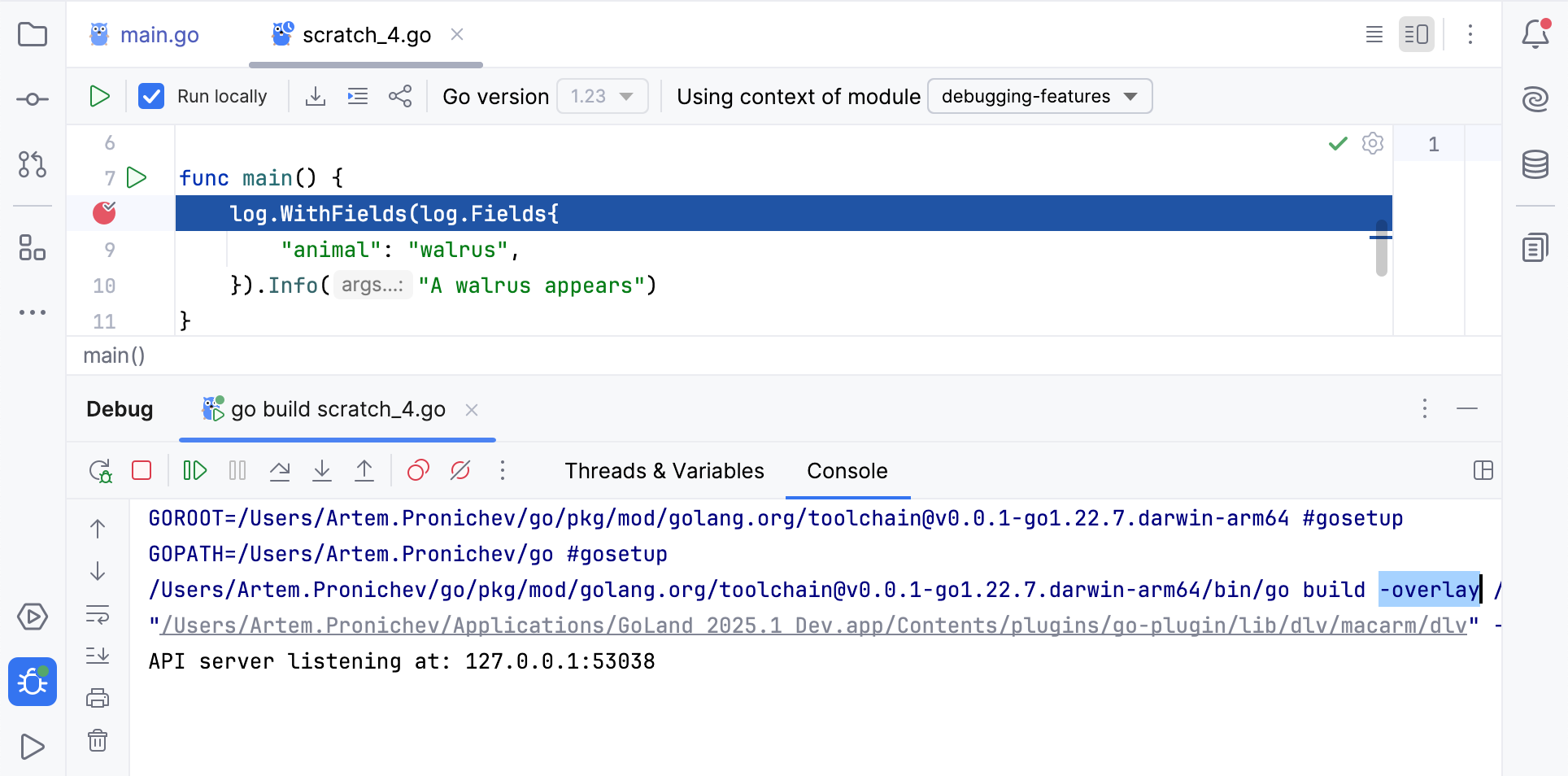This screenshot has width=1568, height=776.
Task: Enable soft-wrap in the console
Action: [x=98, y=615]
